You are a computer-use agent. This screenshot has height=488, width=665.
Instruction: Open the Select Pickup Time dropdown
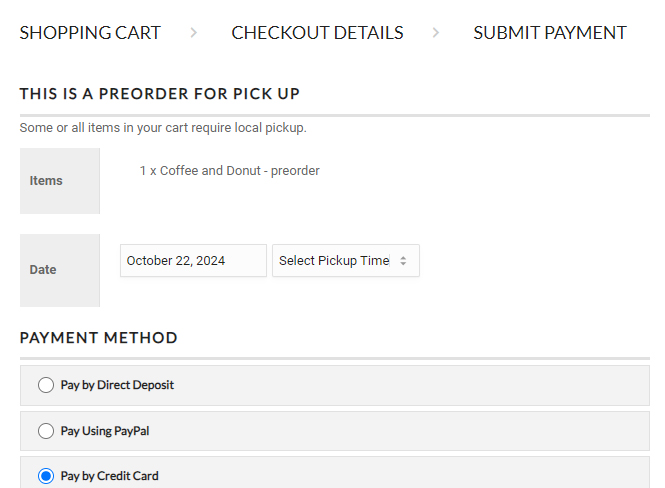click(345, 261)
